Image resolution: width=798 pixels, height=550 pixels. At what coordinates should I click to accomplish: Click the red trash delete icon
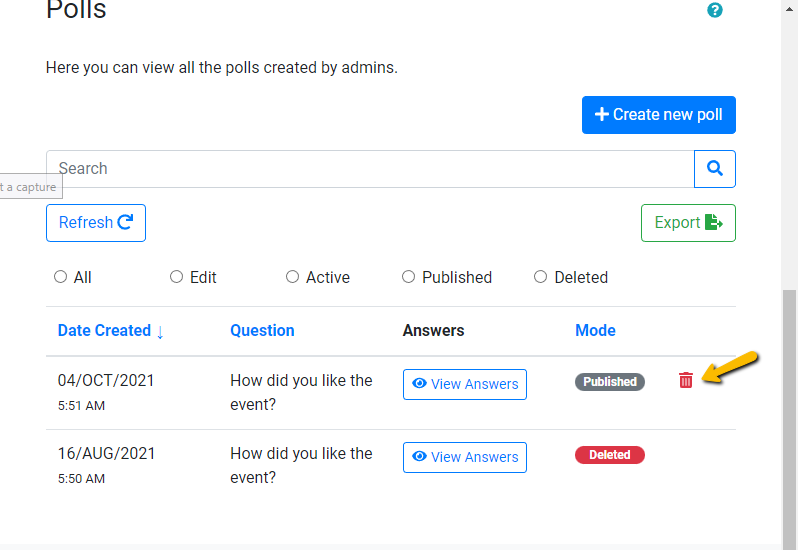[685, 380]
